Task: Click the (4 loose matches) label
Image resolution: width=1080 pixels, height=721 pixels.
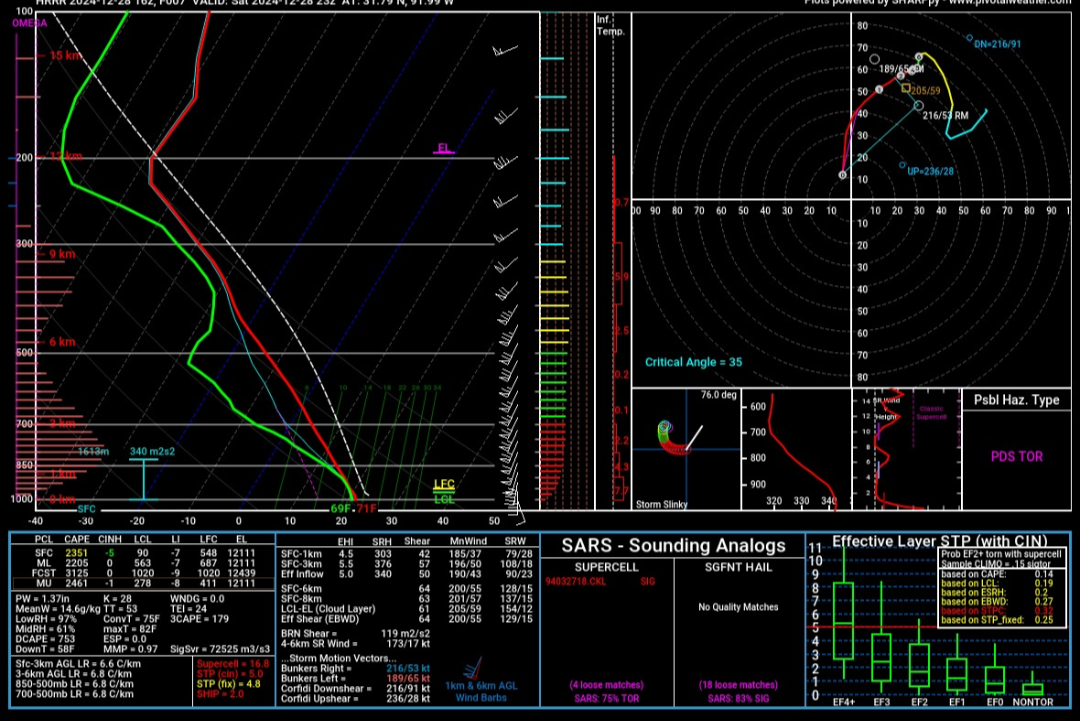Action: [606, 685]
